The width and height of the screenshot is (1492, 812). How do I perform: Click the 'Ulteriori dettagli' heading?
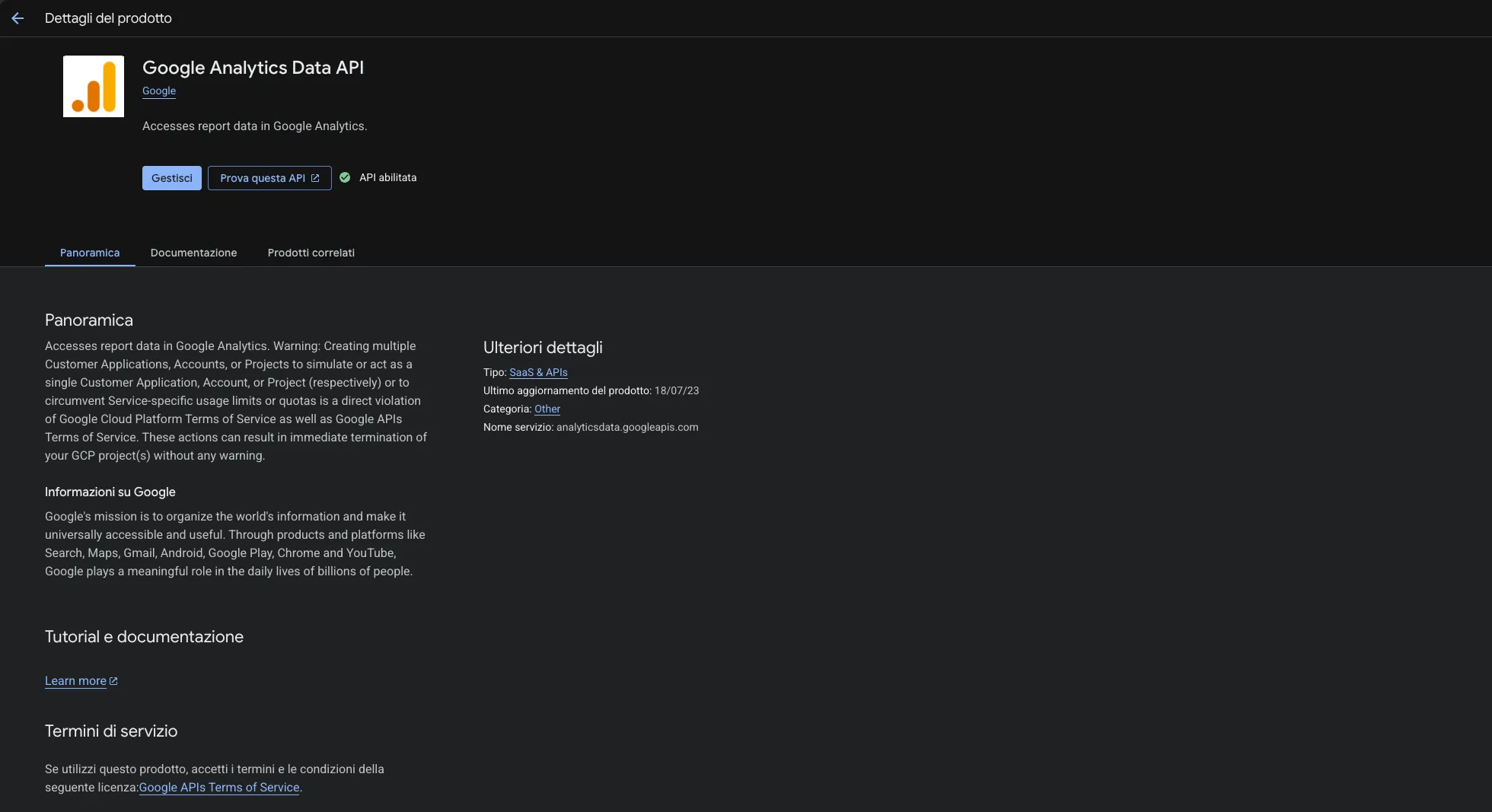[x=543, y=348]
